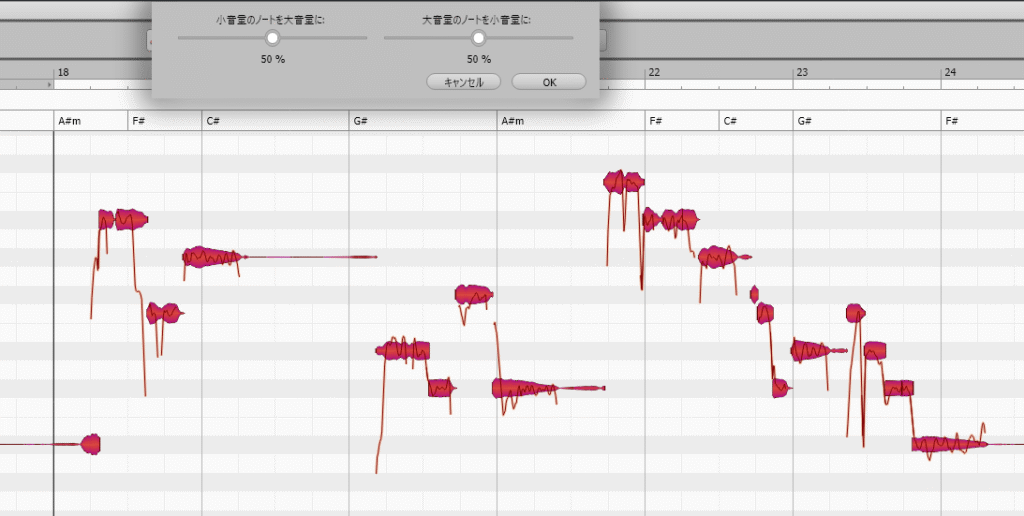The width and height of the screenshot is (1024, 516).
Task: Select the G# chord label below bar 23
Action: [804, 121]
